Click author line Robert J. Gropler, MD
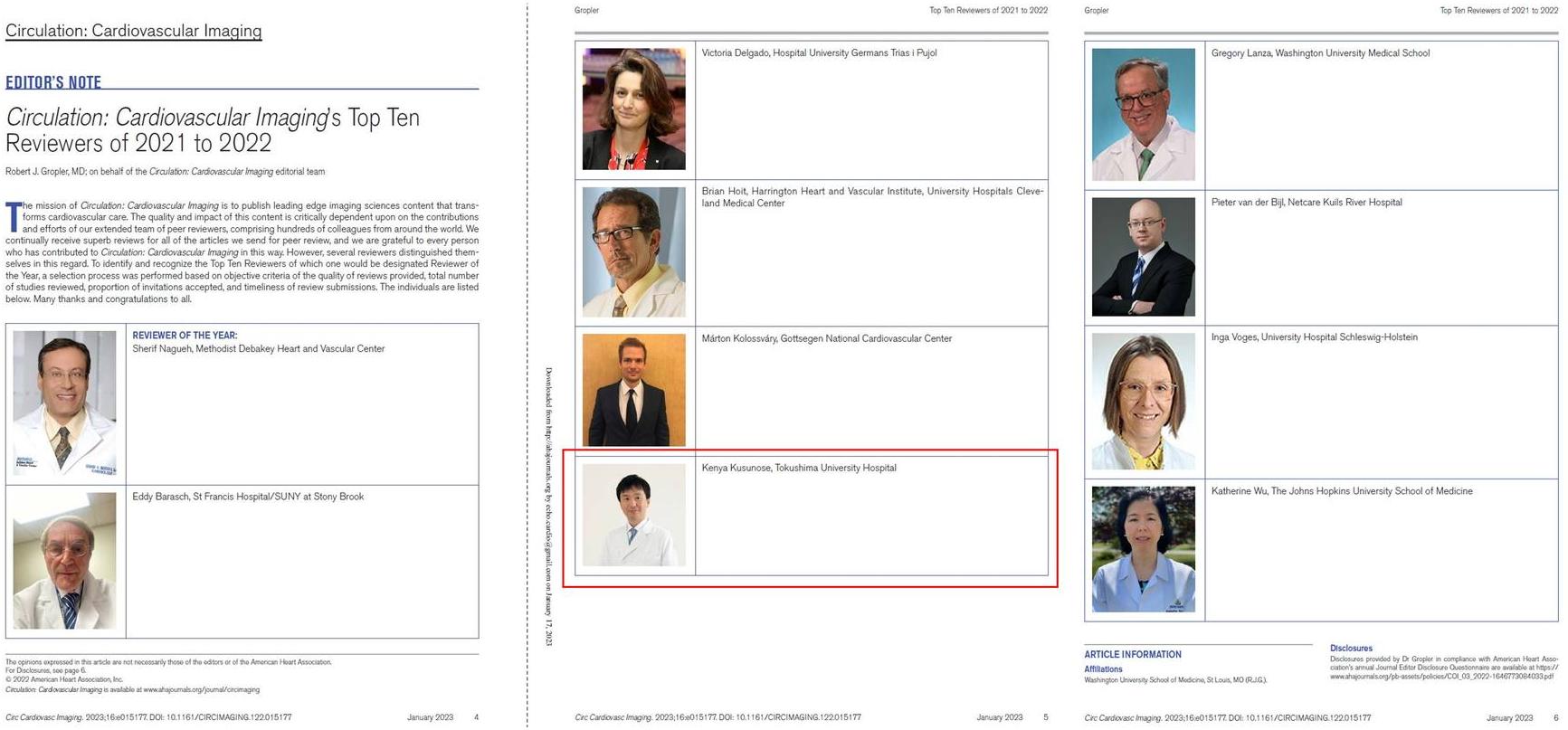Screen dimensions: 1568x730 coord(166,171)
